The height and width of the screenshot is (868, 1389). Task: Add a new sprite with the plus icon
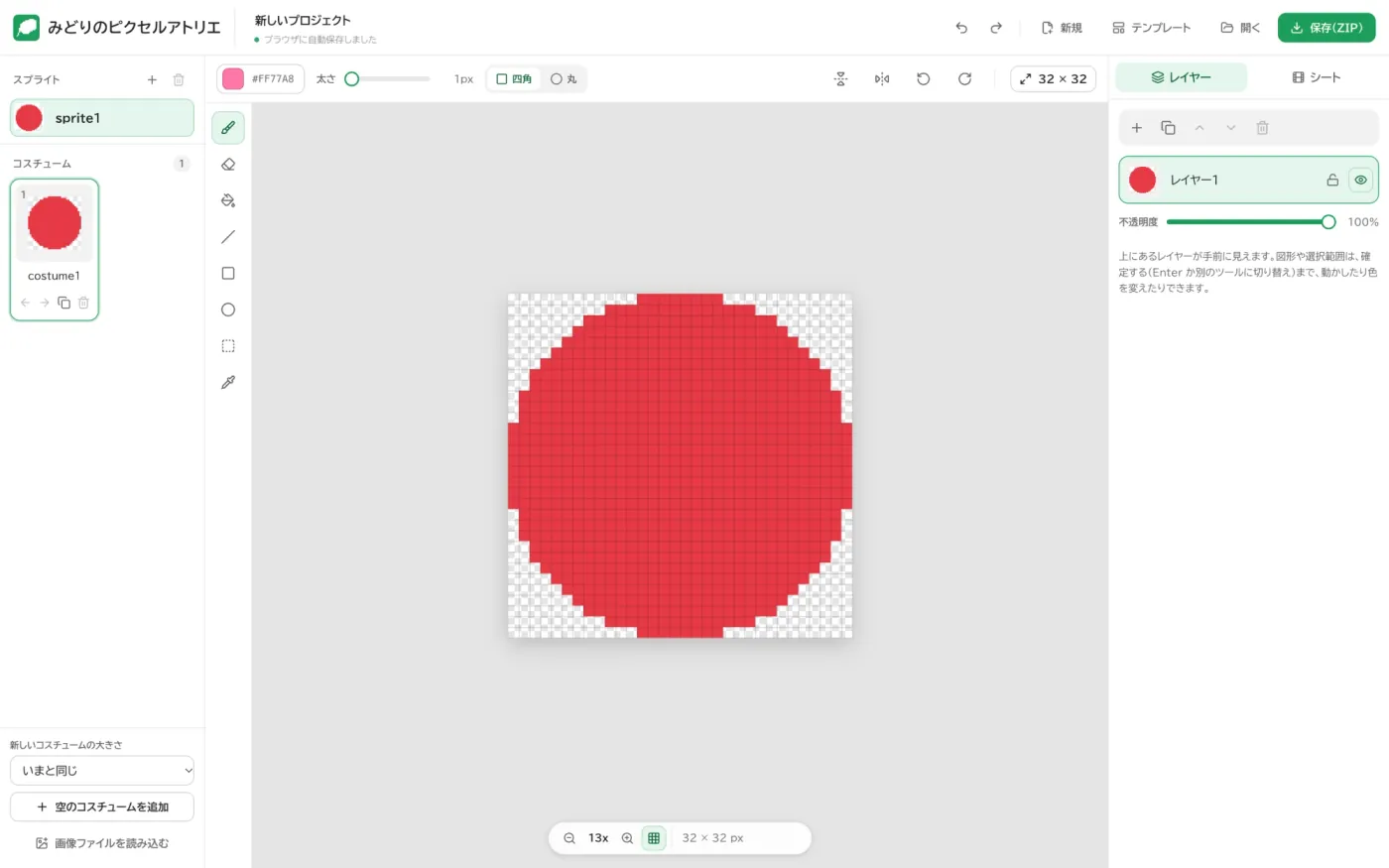click(152, 79)
